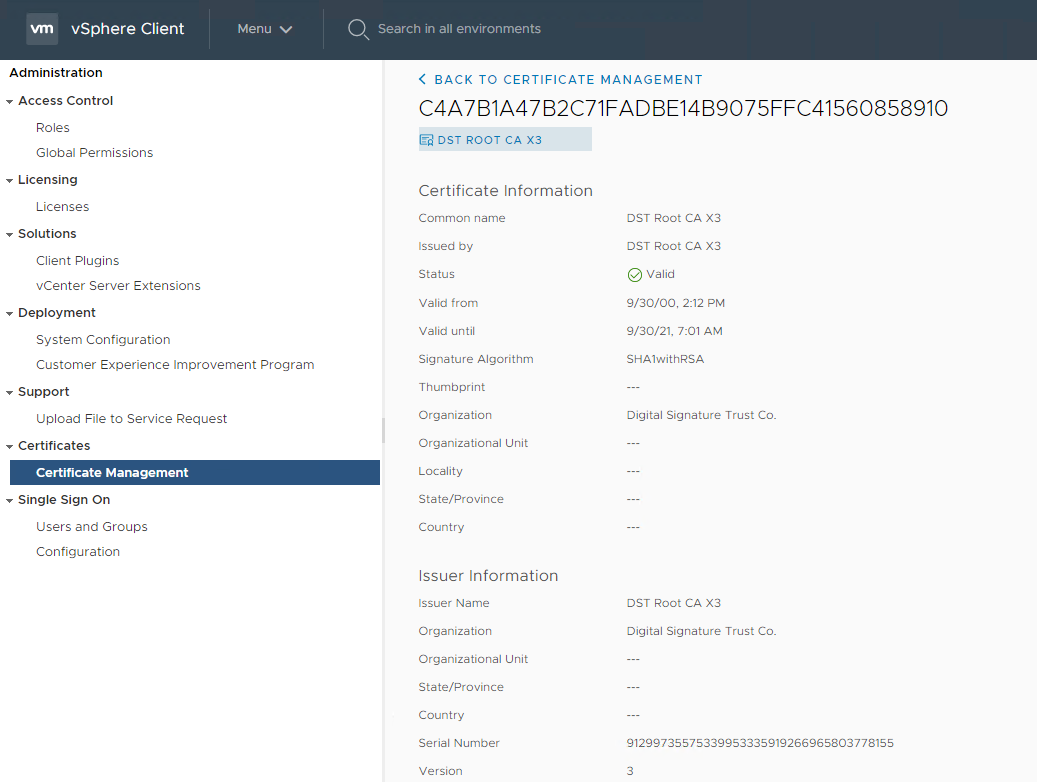The image size is (1037, 782).
Task: Click the SHA1withRSA signature algorithm value
Action: click(x=665, y=359)
